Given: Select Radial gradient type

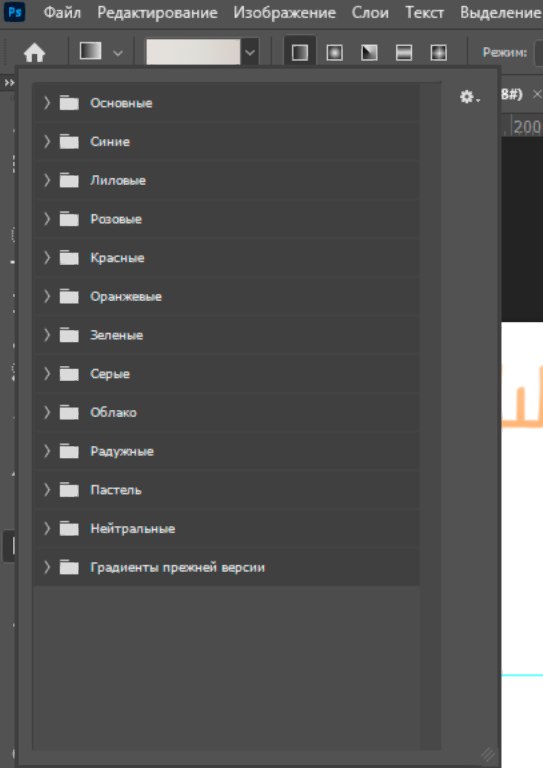Looking at the screenshot, I should (x=334, y=52).
